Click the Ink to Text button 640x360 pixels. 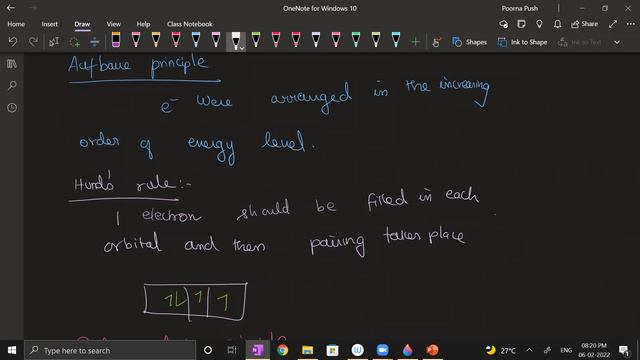click(x=580, y=42)
